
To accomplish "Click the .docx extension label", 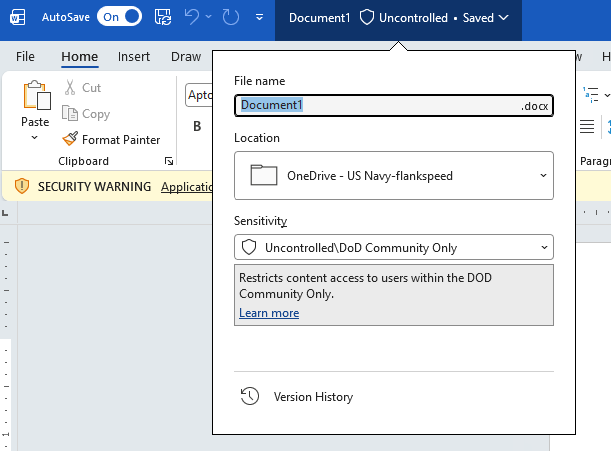I will click(534, 106).
